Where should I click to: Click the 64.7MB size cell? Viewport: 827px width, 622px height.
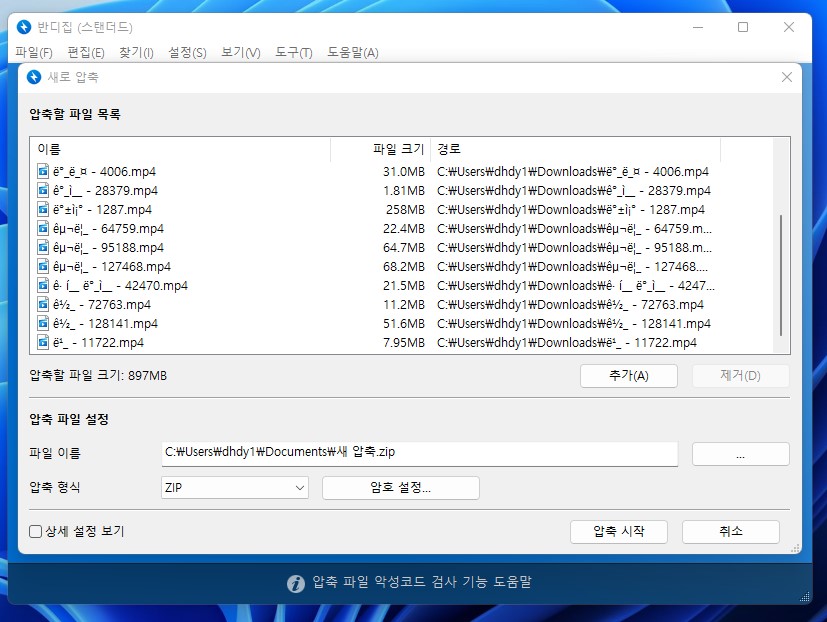(403, 247)
